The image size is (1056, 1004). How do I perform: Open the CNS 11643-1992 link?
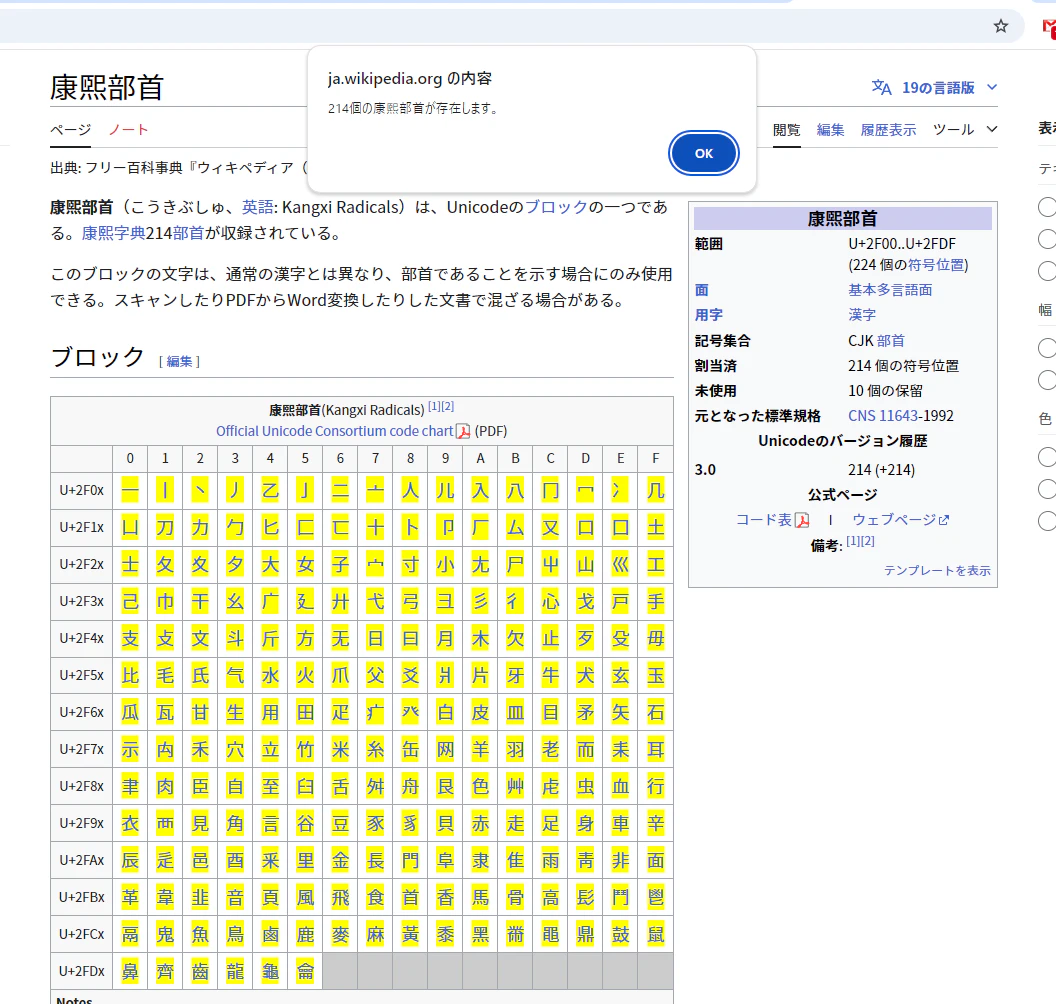[884, 415]
